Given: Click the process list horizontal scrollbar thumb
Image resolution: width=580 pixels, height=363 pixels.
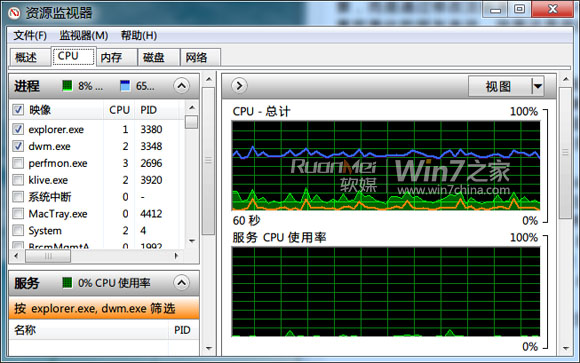Looking at the screenshot, I should [x=48, y=256].
